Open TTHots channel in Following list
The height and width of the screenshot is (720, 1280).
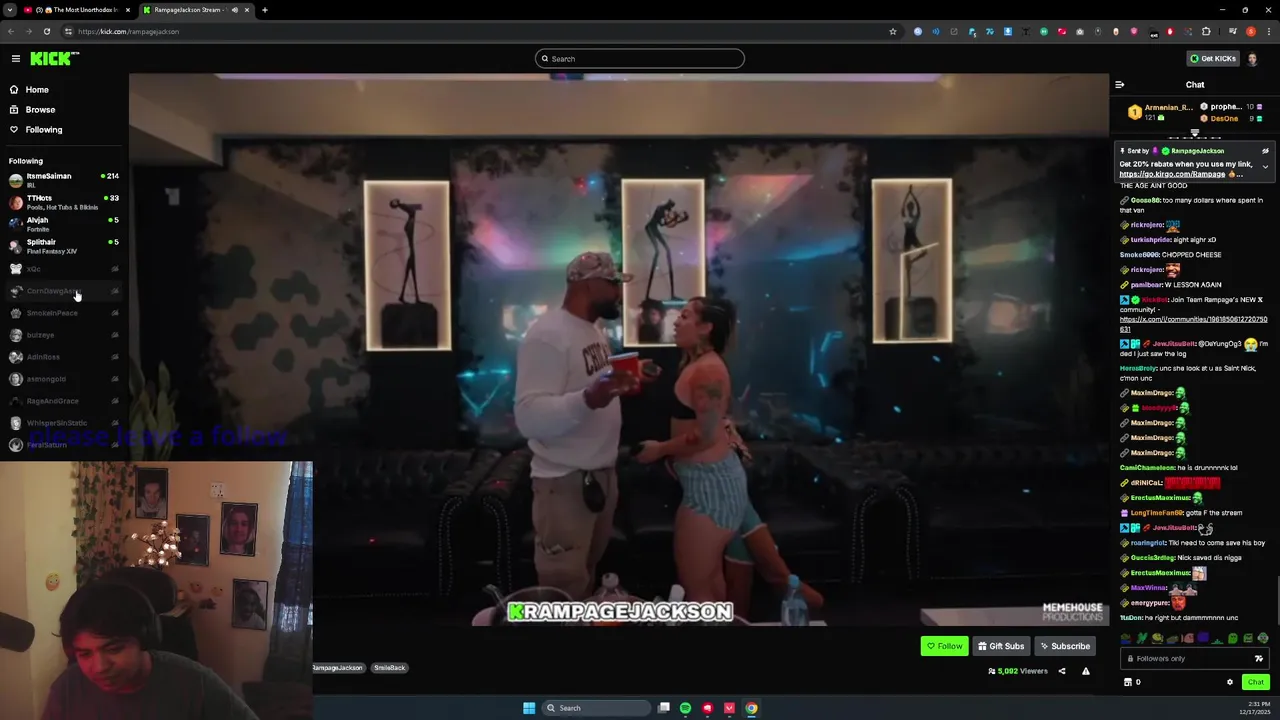(63, 202)
